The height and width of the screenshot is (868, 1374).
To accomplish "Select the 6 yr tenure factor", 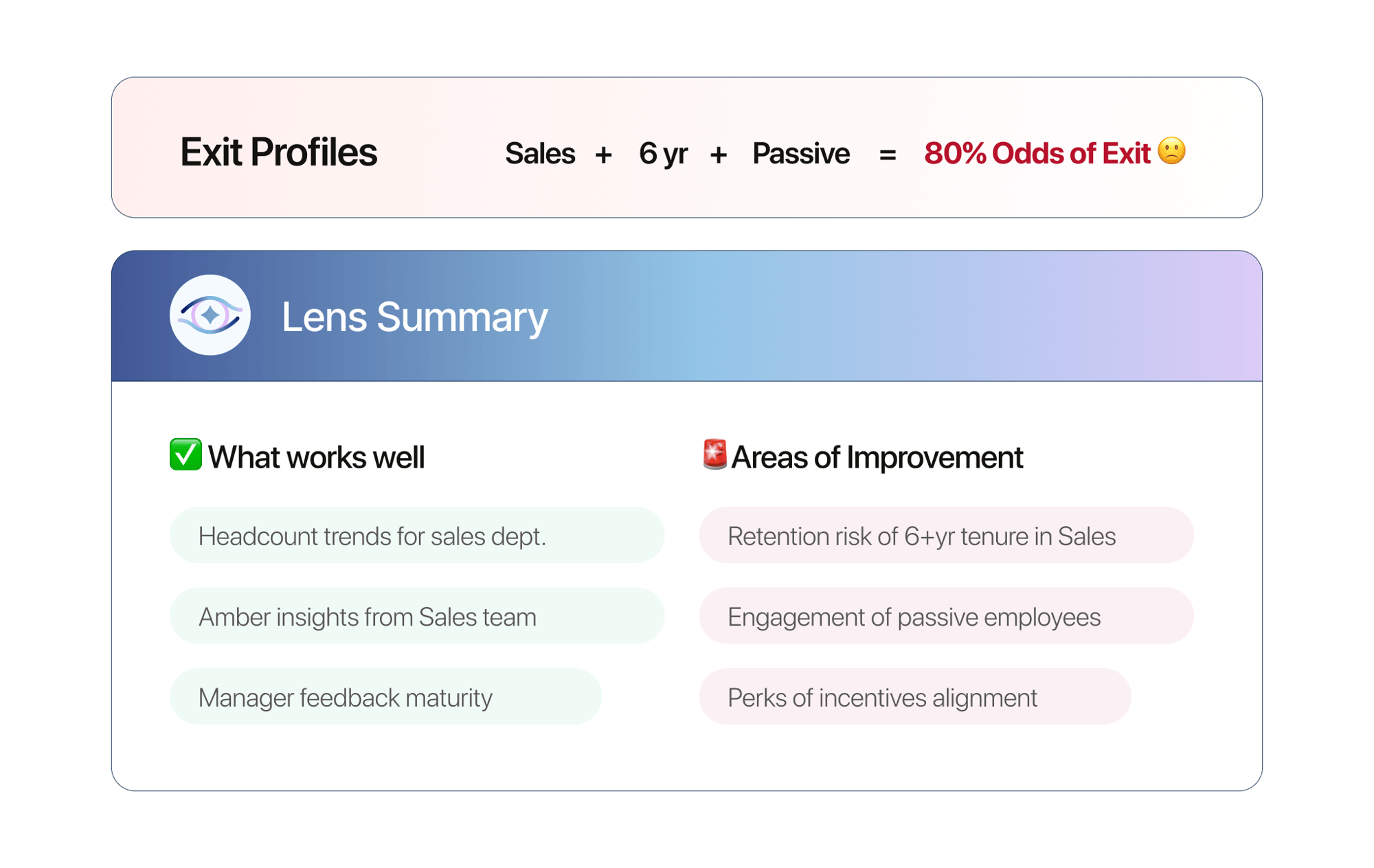I will 663,153.
